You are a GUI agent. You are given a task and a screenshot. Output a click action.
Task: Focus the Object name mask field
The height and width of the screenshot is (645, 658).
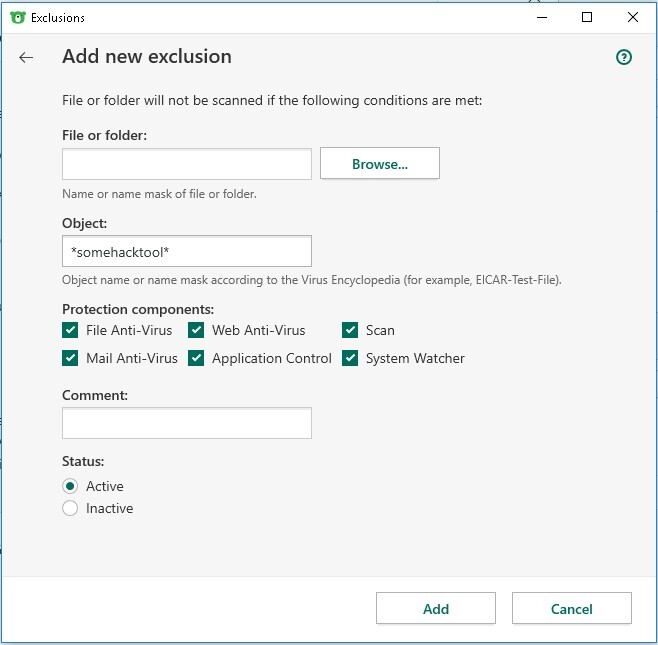coord(187,251)
